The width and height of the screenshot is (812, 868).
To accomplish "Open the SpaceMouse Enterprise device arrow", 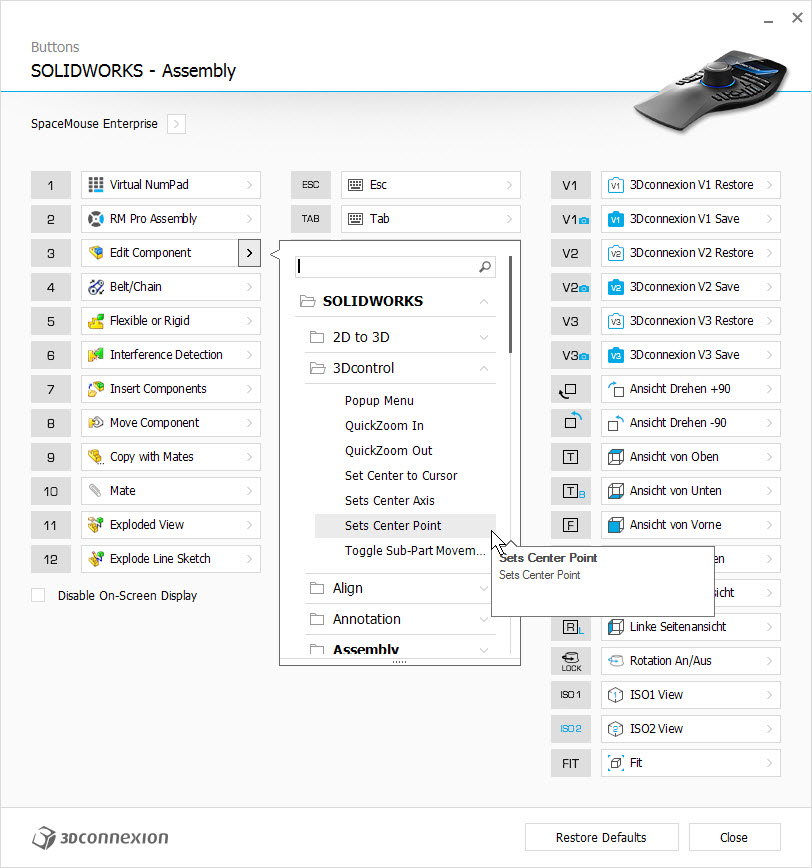I will click(177, 124).
